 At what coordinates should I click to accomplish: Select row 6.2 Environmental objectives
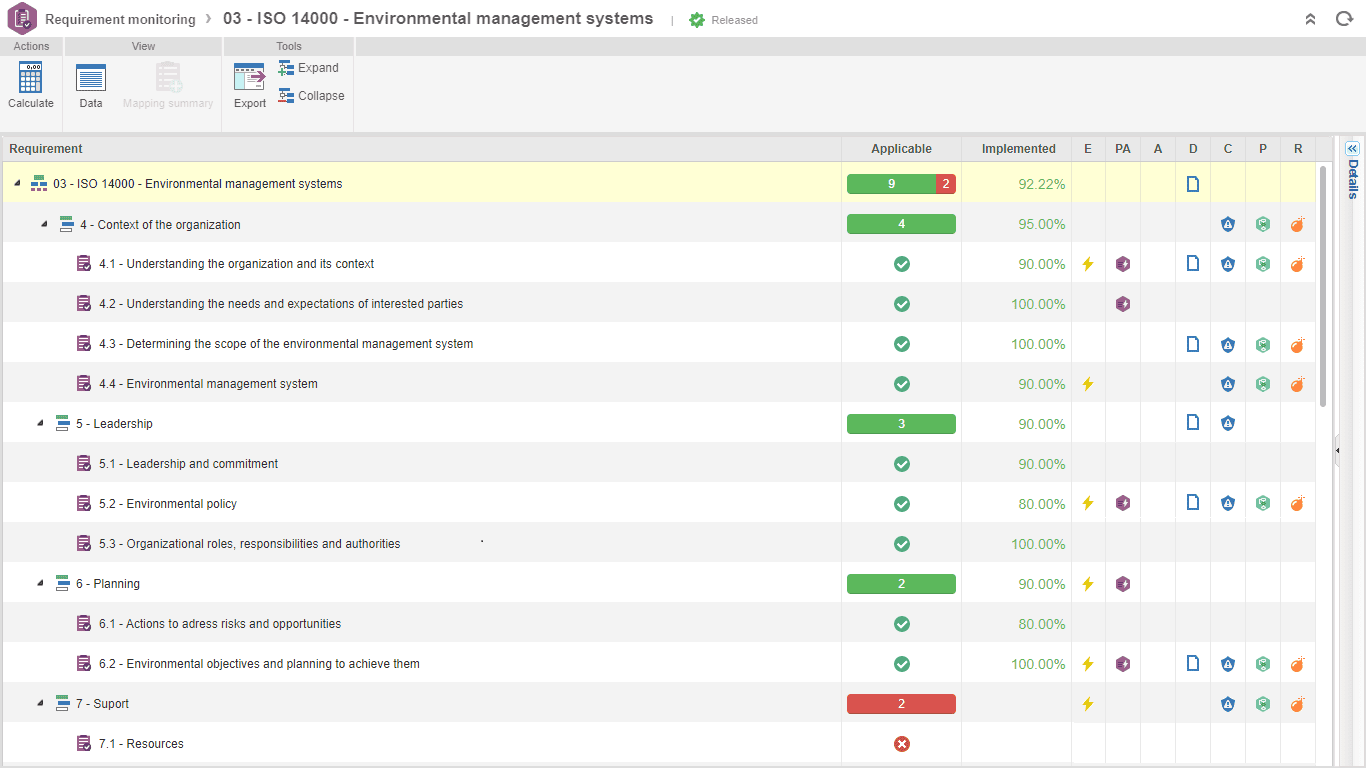[x=659, y=664]
